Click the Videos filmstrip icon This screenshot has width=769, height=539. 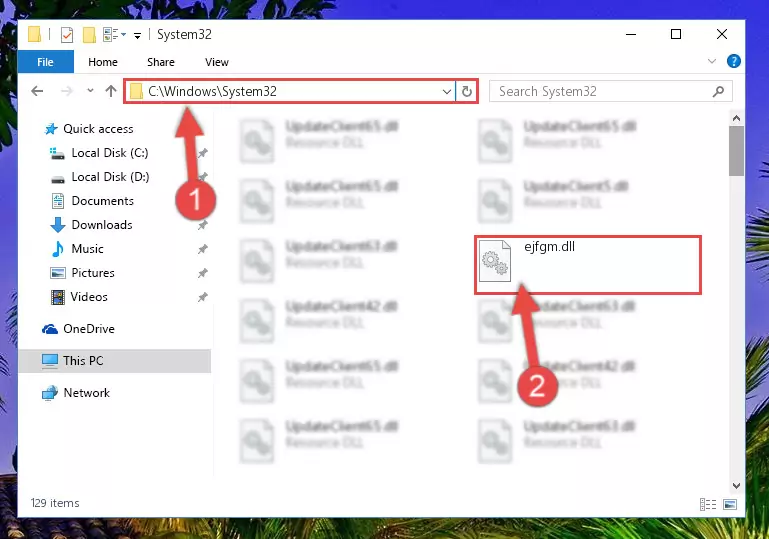click(x=57, y=297)
